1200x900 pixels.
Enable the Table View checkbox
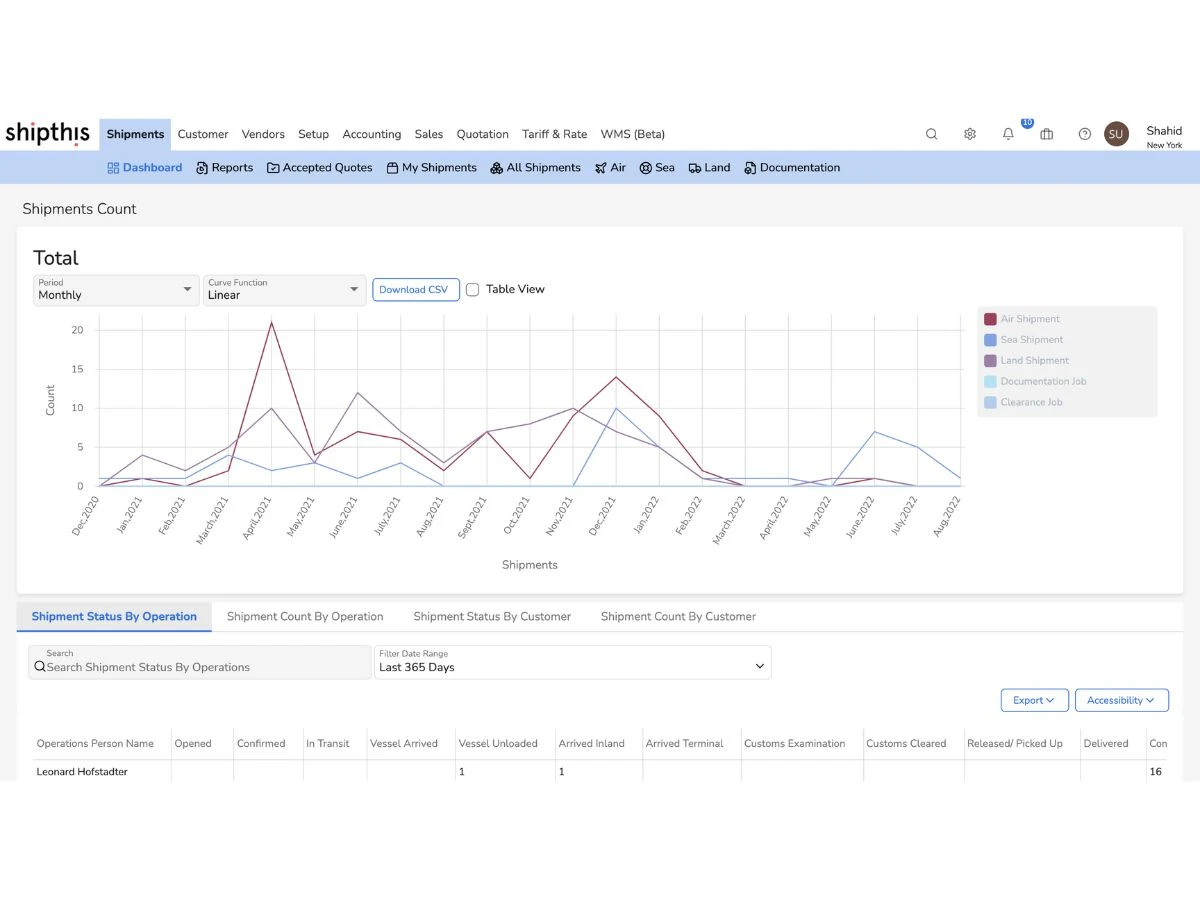(473, 290)
